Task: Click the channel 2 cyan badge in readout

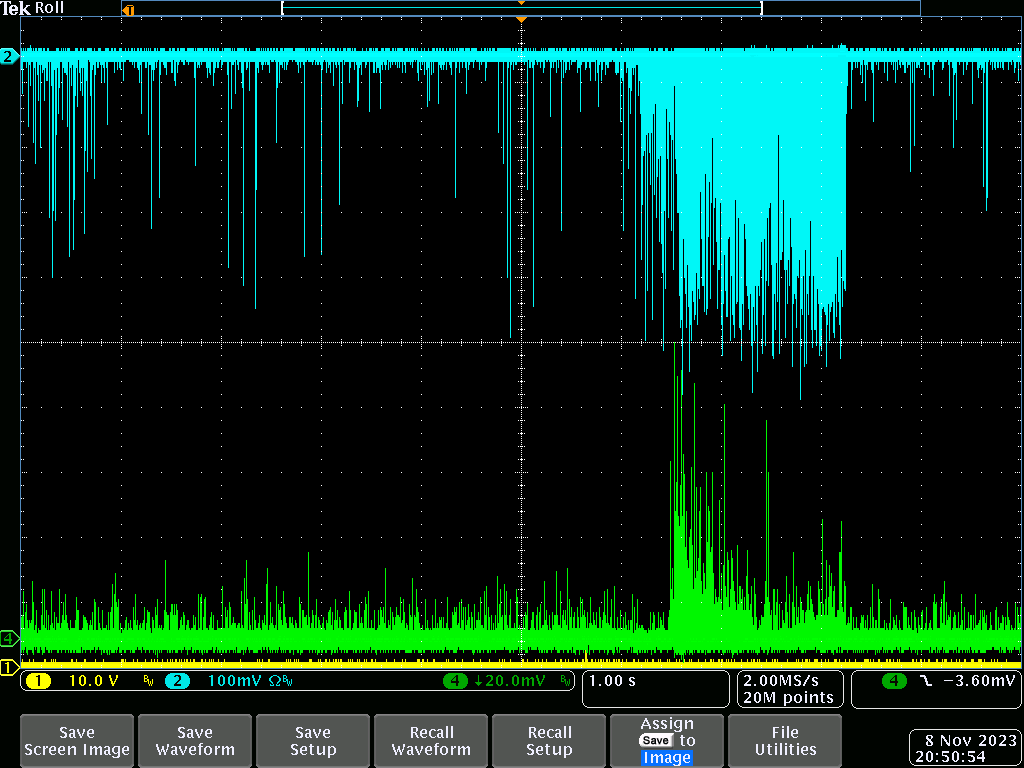Action: (x=177, y=681)
